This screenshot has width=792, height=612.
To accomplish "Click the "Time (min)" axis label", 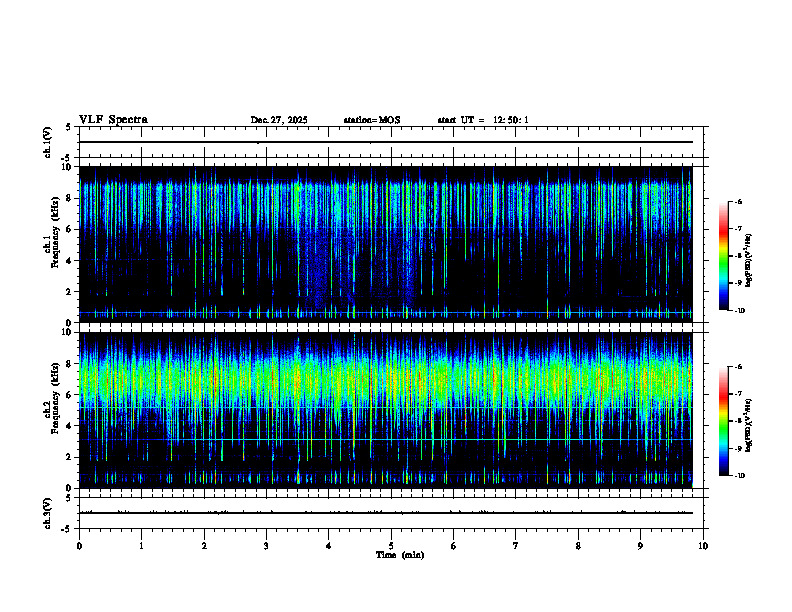I will (400, 555).
